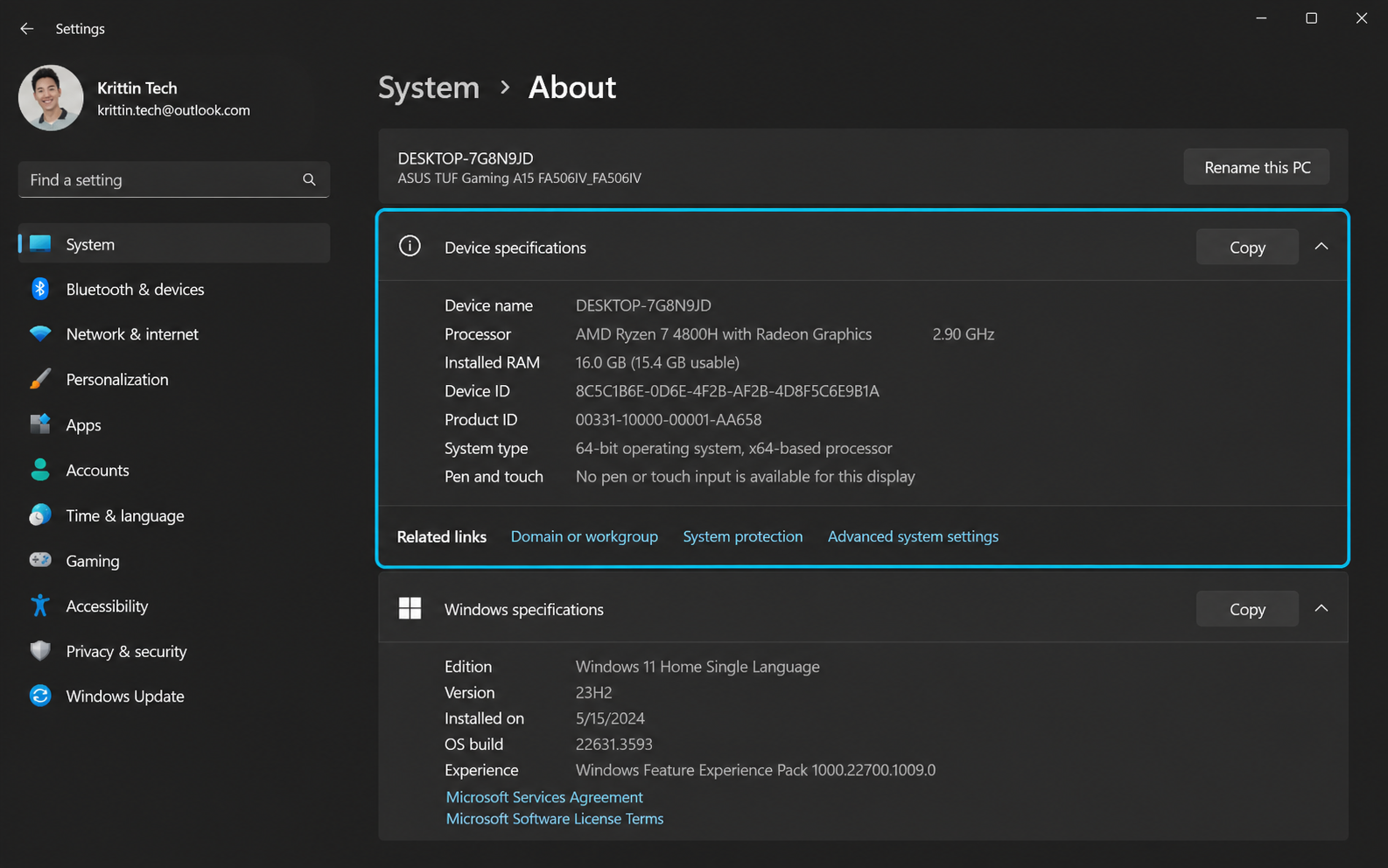Select the Product ID value 00331-10000-00001-AA658
Viewport: 1388px width, 868px height.
pyautogui.click(x=669, y=420)
